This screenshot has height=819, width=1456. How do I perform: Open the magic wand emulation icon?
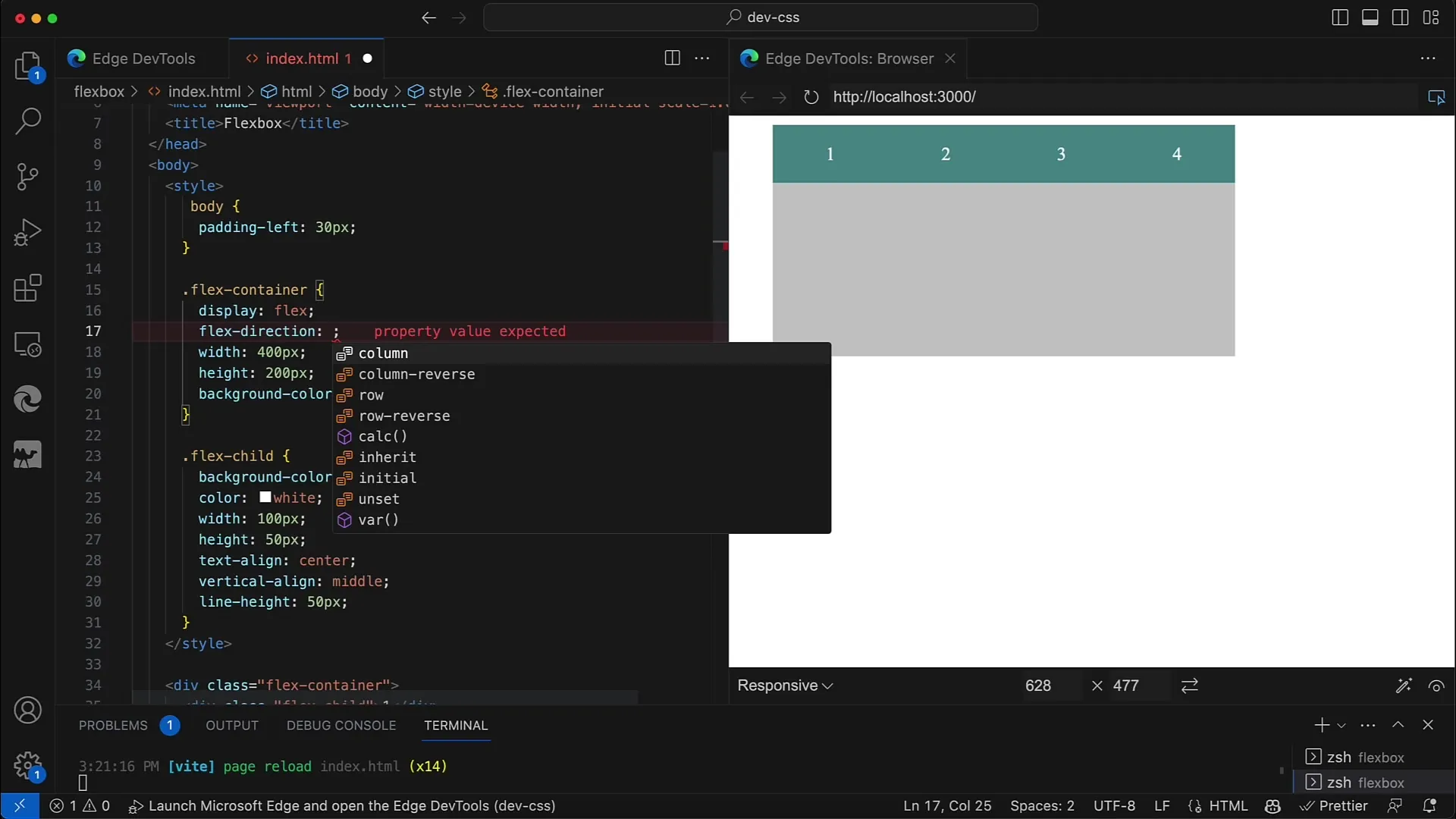(x=1404, y=686)
